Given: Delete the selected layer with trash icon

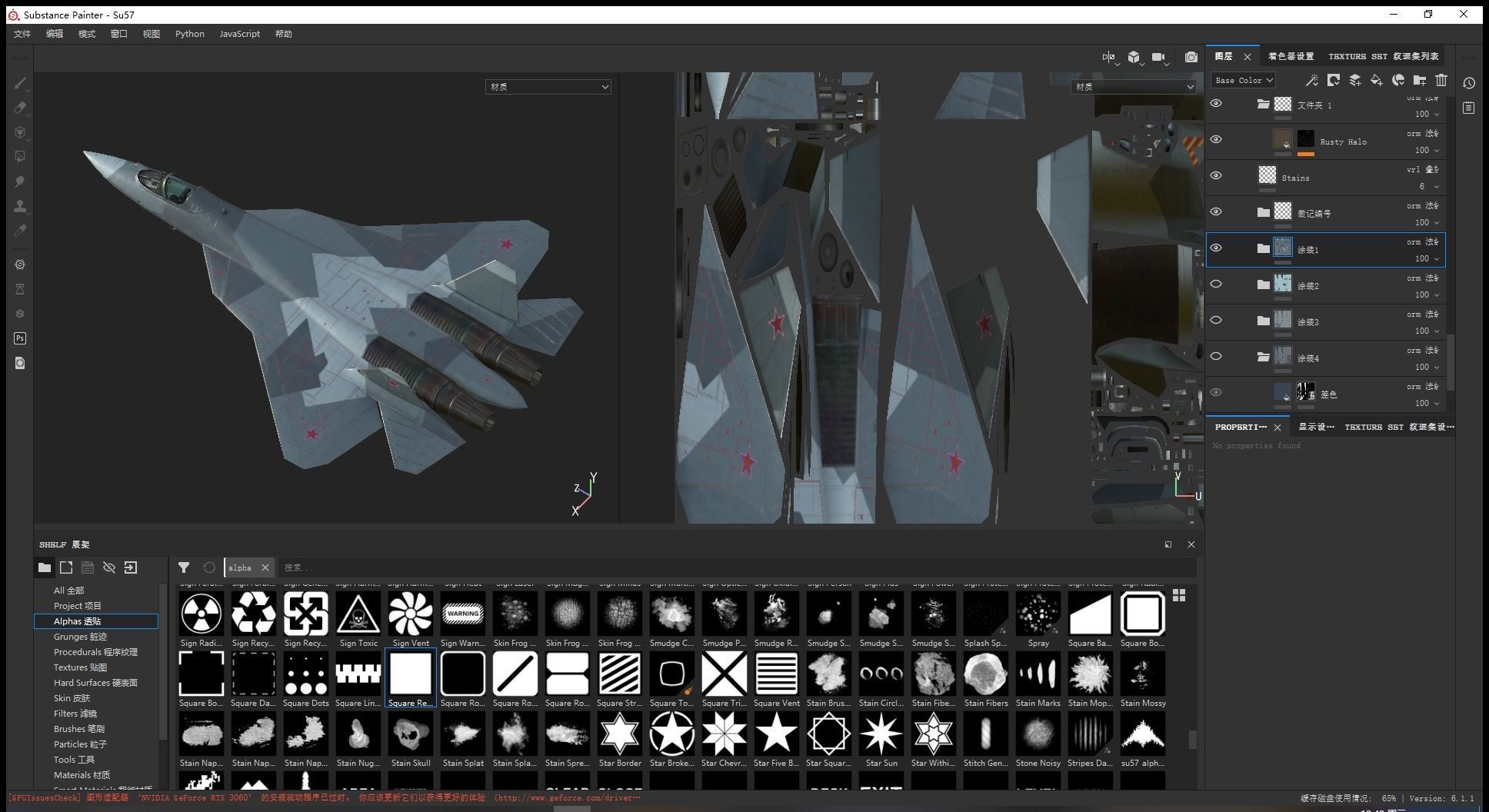Looking at the screenshot, I should 1441,80.
